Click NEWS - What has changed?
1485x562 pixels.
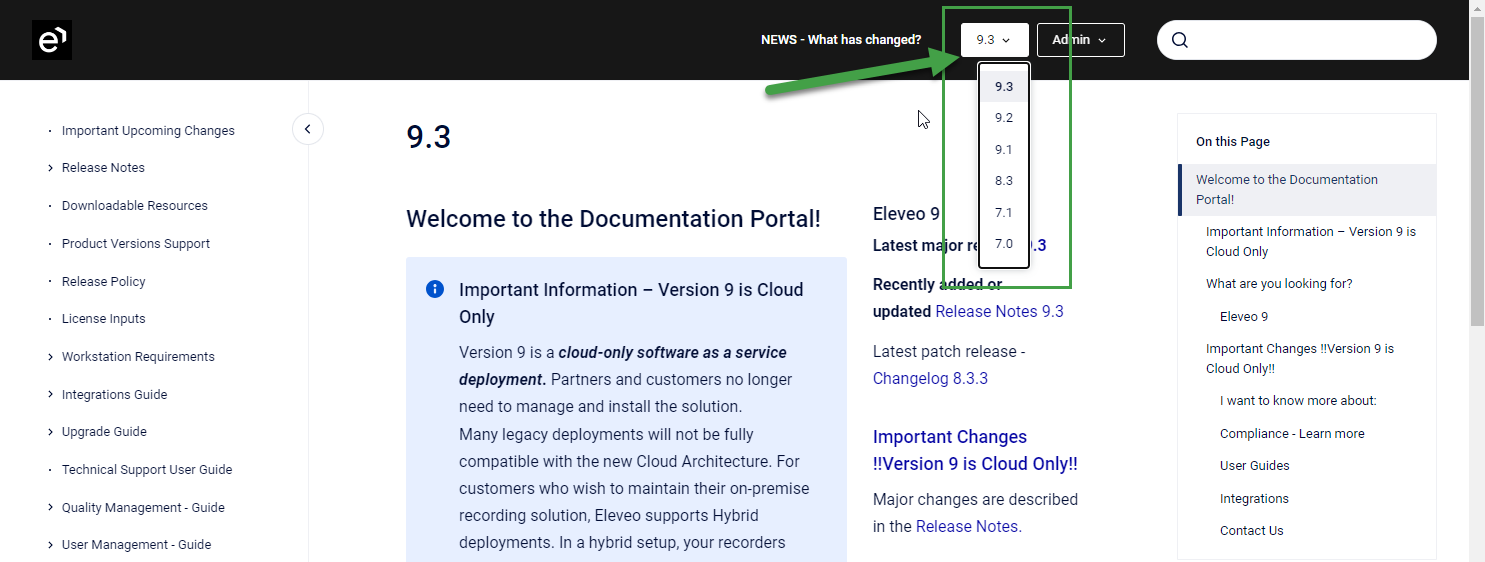pyautogui.click(x=841, y=40)
